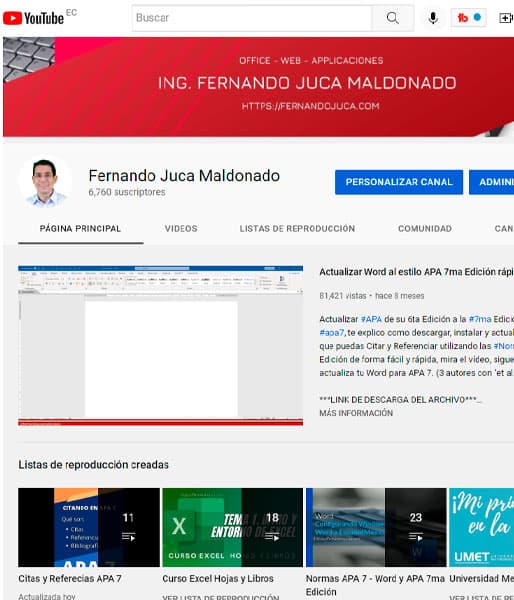Click Listas de reproducción creadas heading
514x600 pixels.
[93, 465]
